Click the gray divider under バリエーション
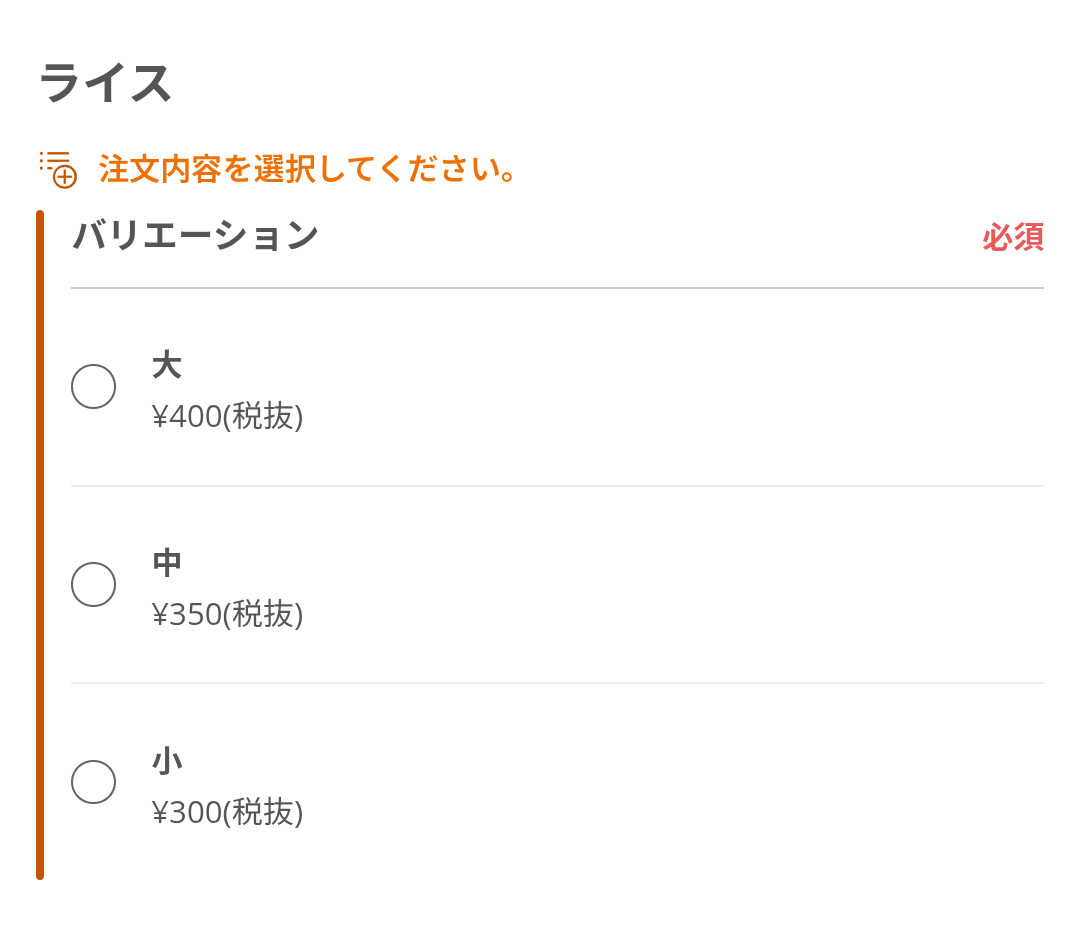 click(557, 288)
